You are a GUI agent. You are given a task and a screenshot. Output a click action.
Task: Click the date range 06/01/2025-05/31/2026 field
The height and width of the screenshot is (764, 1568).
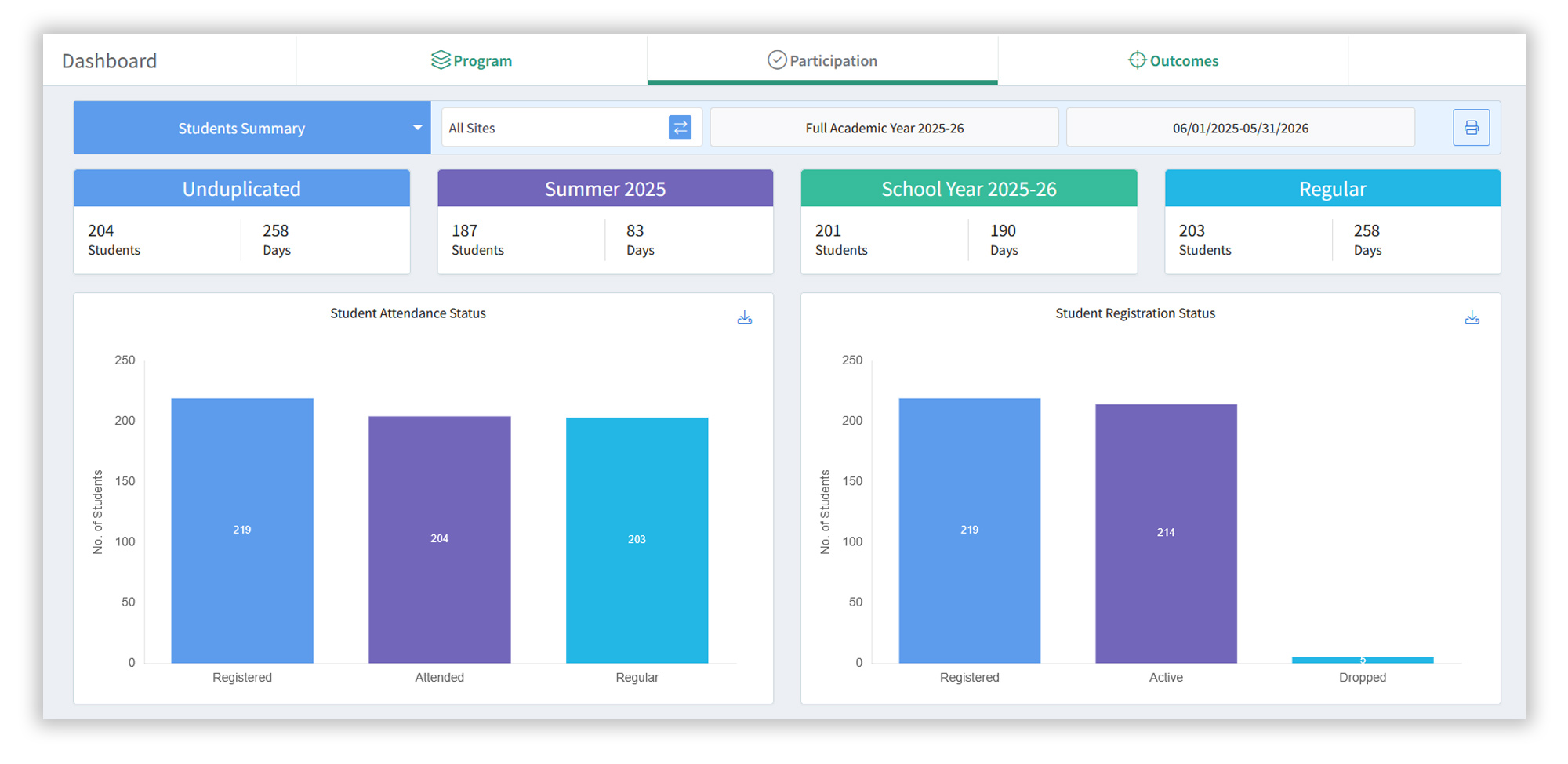point(1240,128)
